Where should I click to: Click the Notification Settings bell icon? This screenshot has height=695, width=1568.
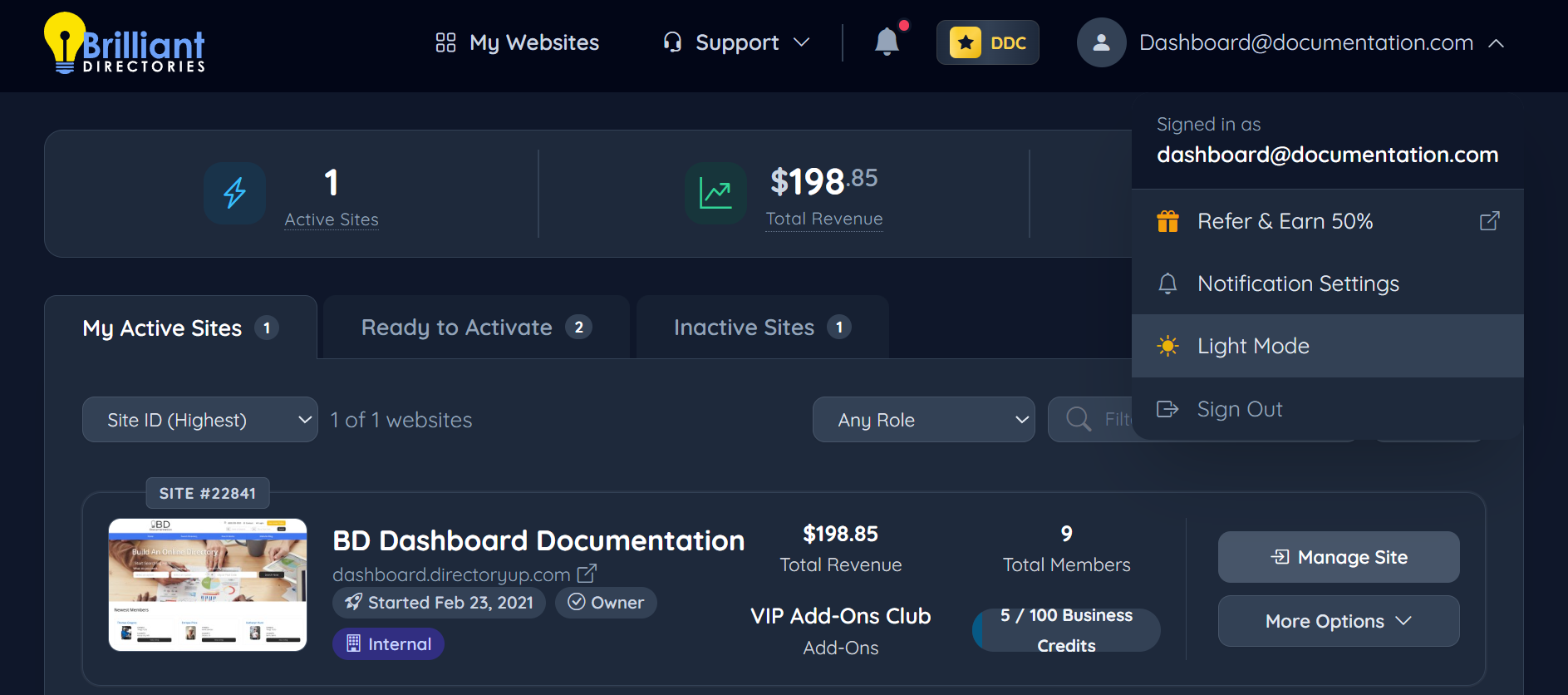click(x=1167, y=283)
